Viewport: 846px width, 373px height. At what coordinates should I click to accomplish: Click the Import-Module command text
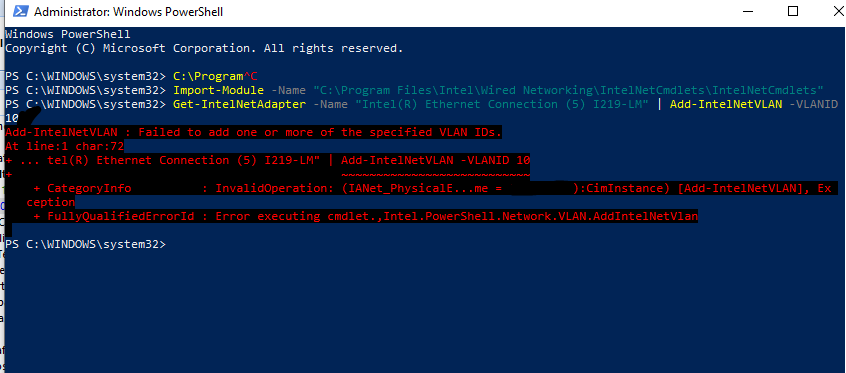pos(218,90)
